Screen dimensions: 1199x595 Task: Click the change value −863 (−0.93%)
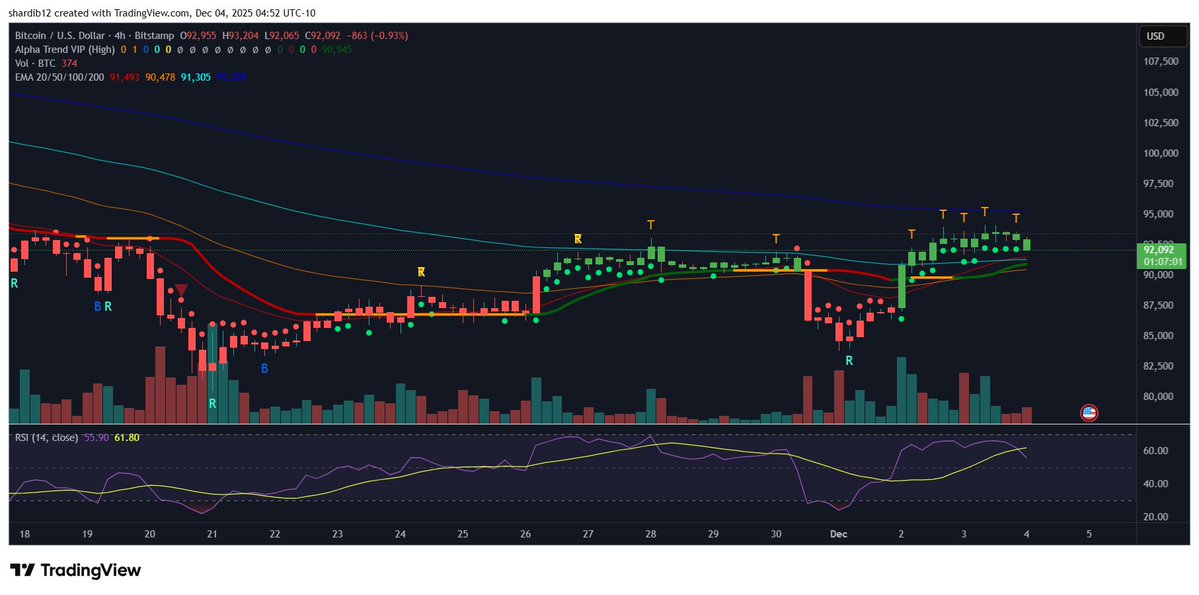pyautogui.click(x=375, y=35)
